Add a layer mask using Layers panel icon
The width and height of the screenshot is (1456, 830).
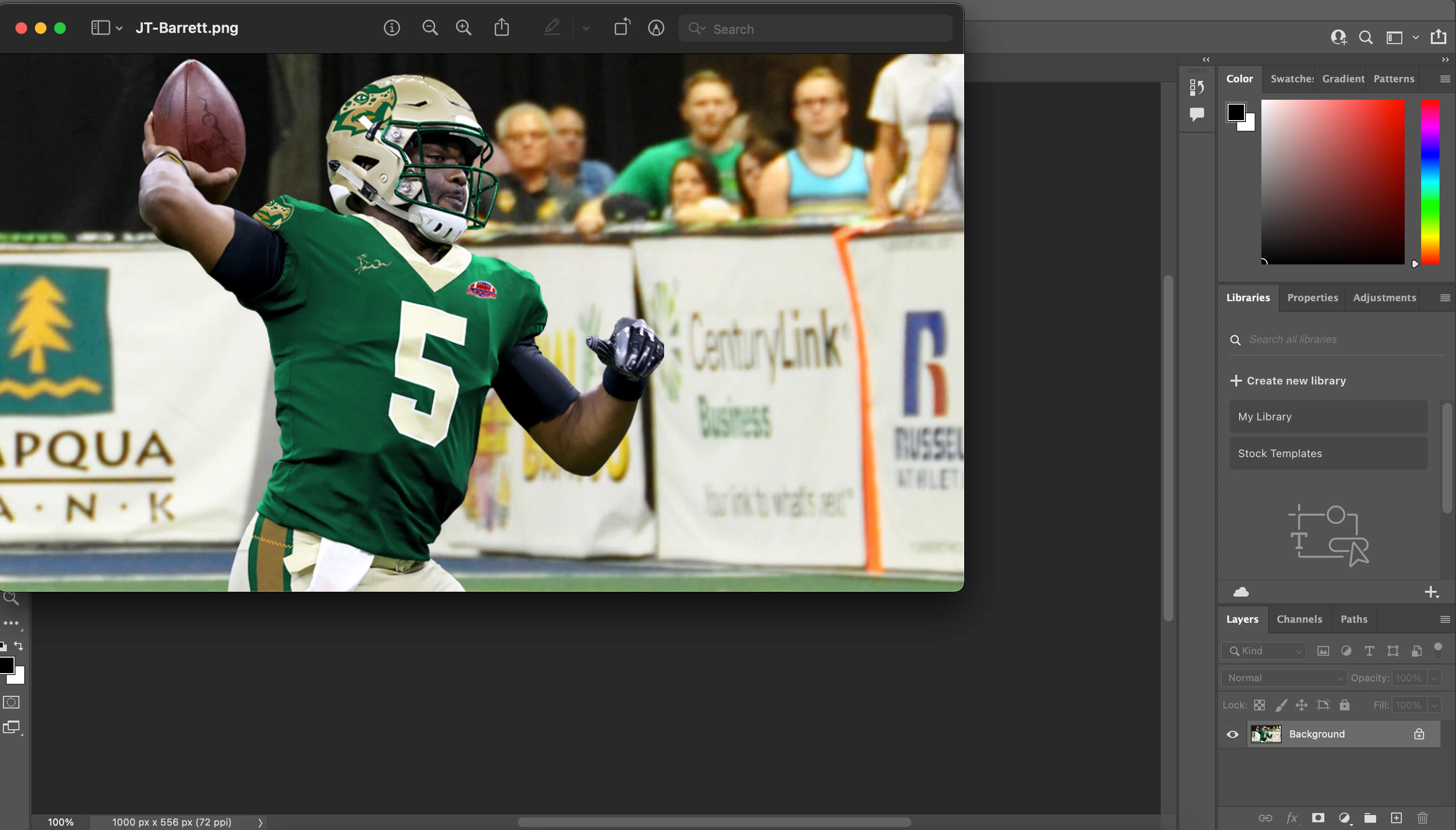[1318, 817]
